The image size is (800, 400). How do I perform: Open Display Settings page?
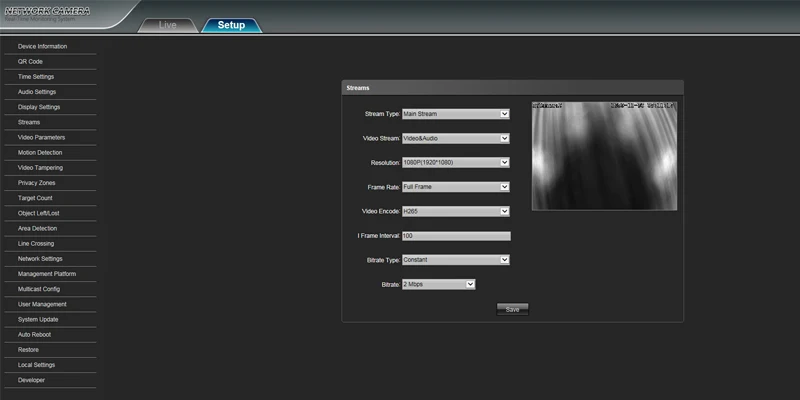[39, 107]
